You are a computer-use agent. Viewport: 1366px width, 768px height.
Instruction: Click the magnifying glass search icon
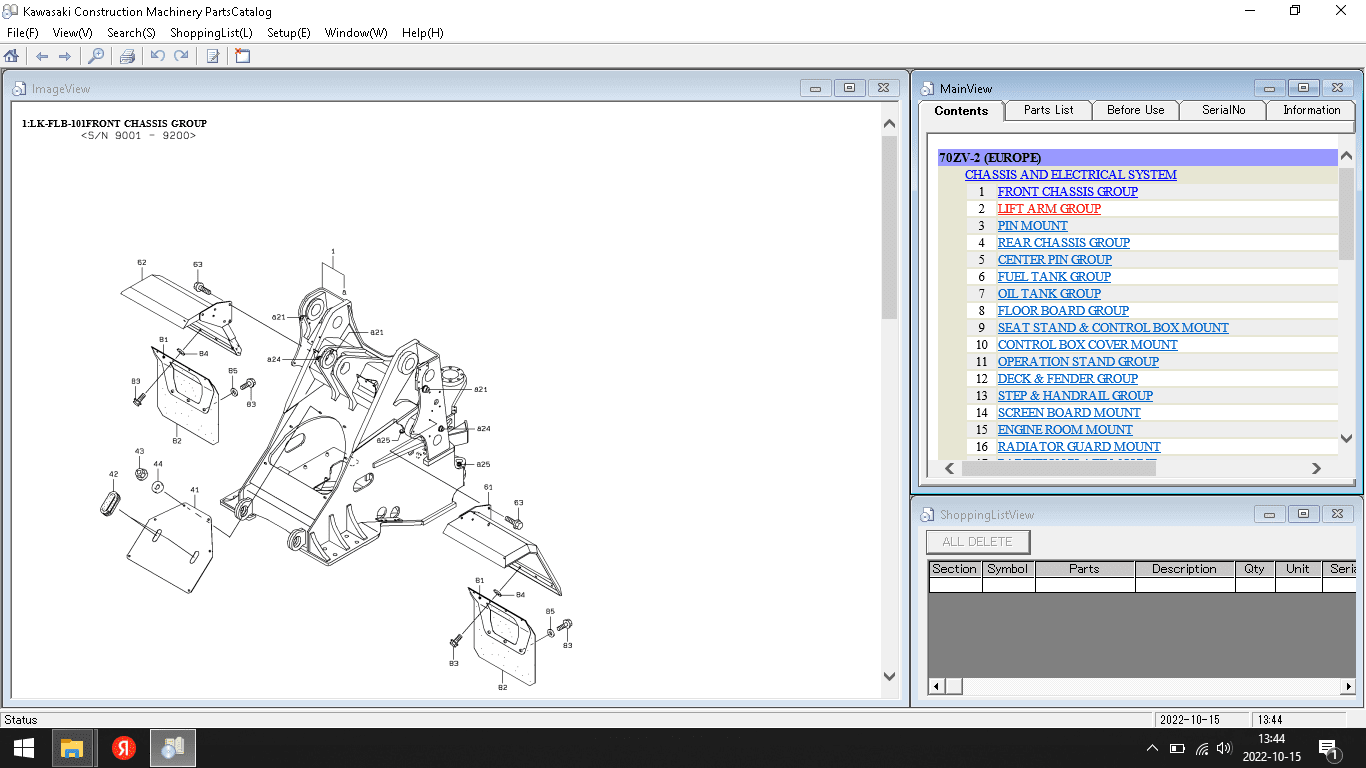click(x=96, y=56)
